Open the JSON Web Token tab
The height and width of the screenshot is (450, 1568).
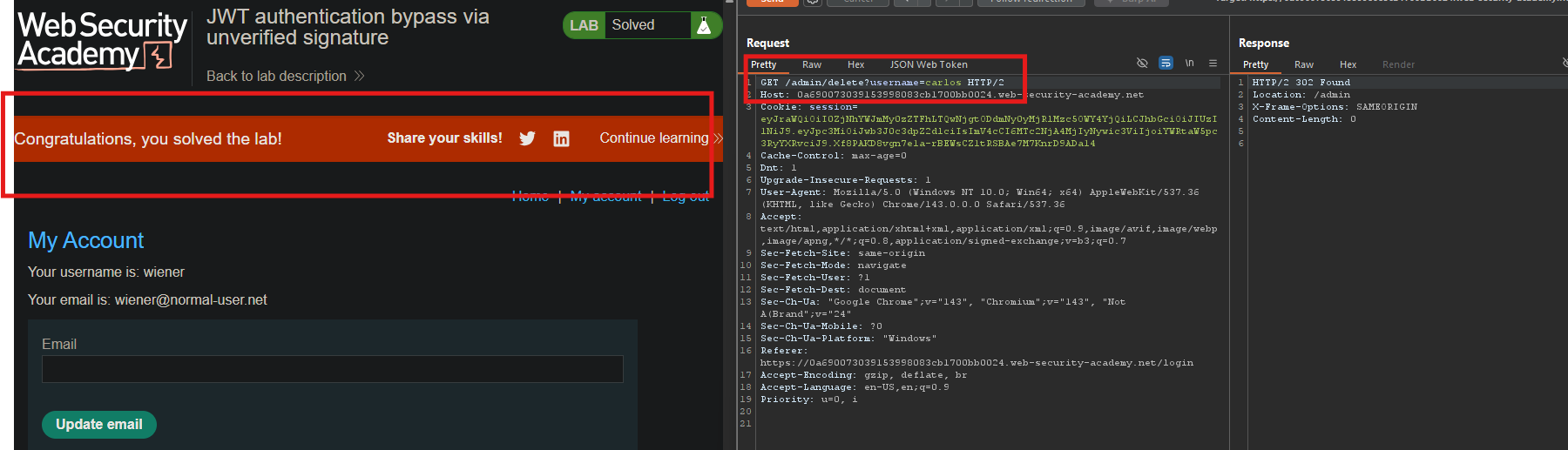[x=929, y=64]
